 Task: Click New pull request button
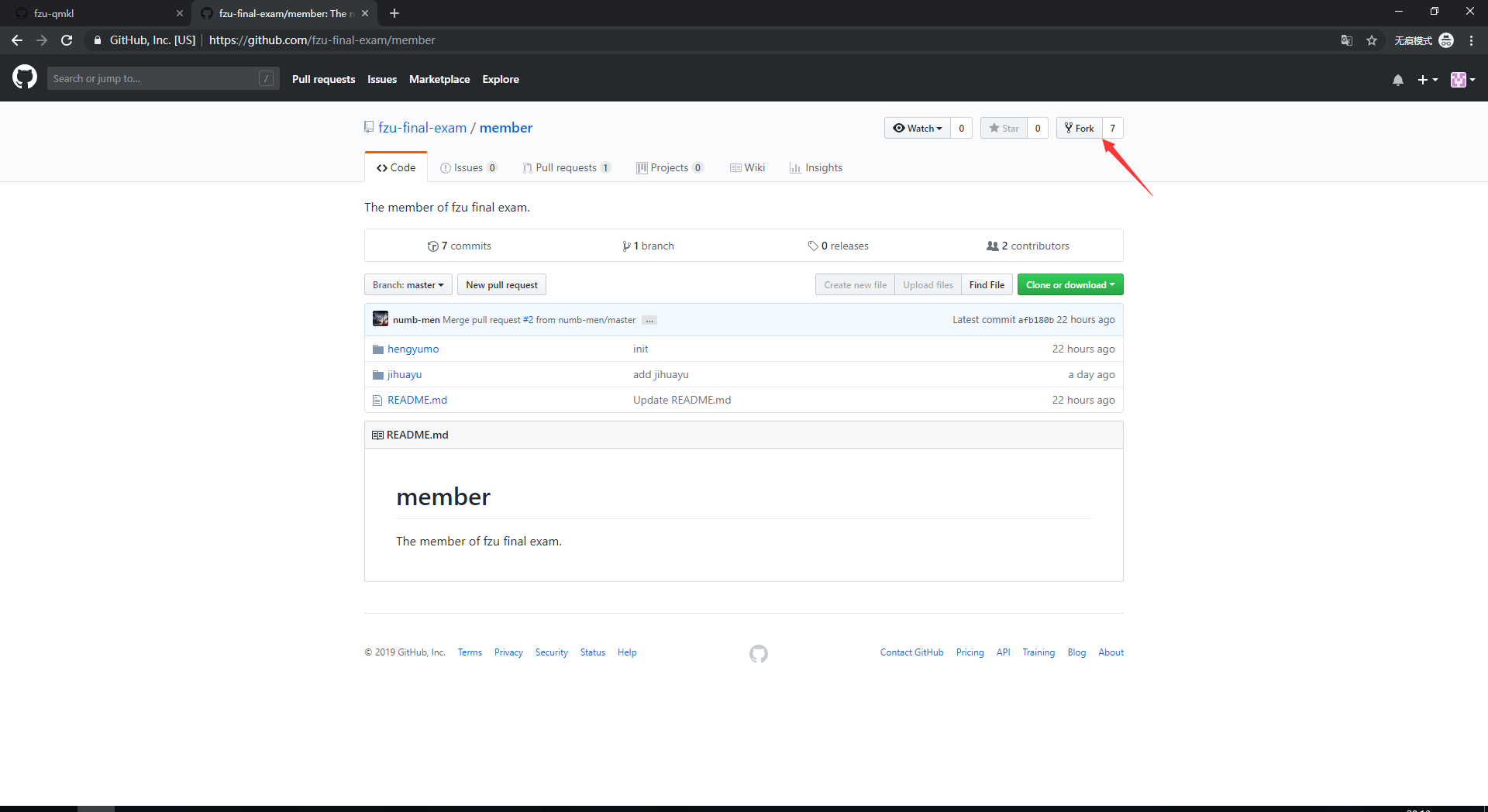point(501,284)
